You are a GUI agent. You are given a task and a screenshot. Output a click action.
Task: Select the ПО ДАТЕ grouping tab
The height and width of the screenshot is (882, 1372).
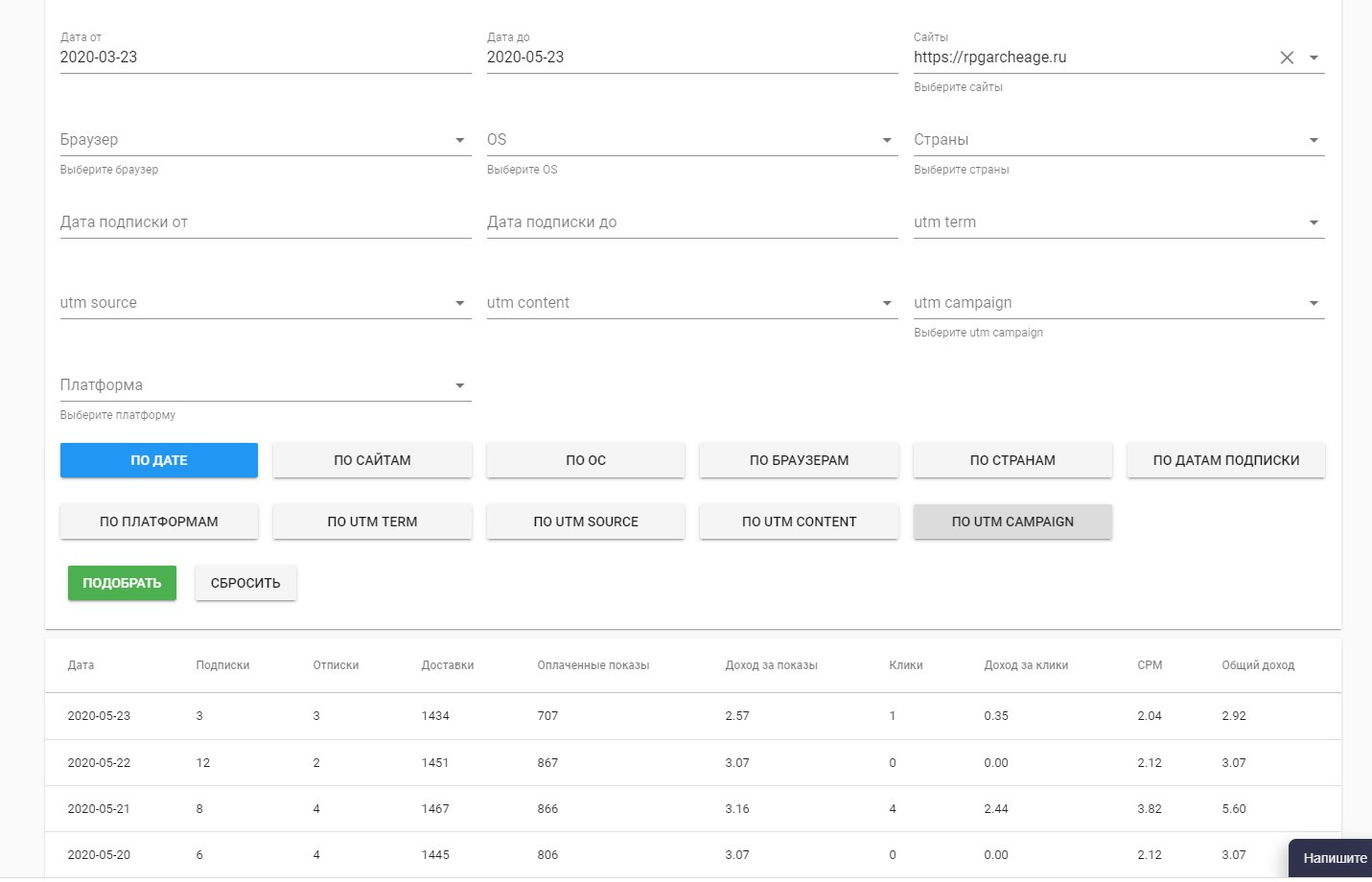coord(159,460)
